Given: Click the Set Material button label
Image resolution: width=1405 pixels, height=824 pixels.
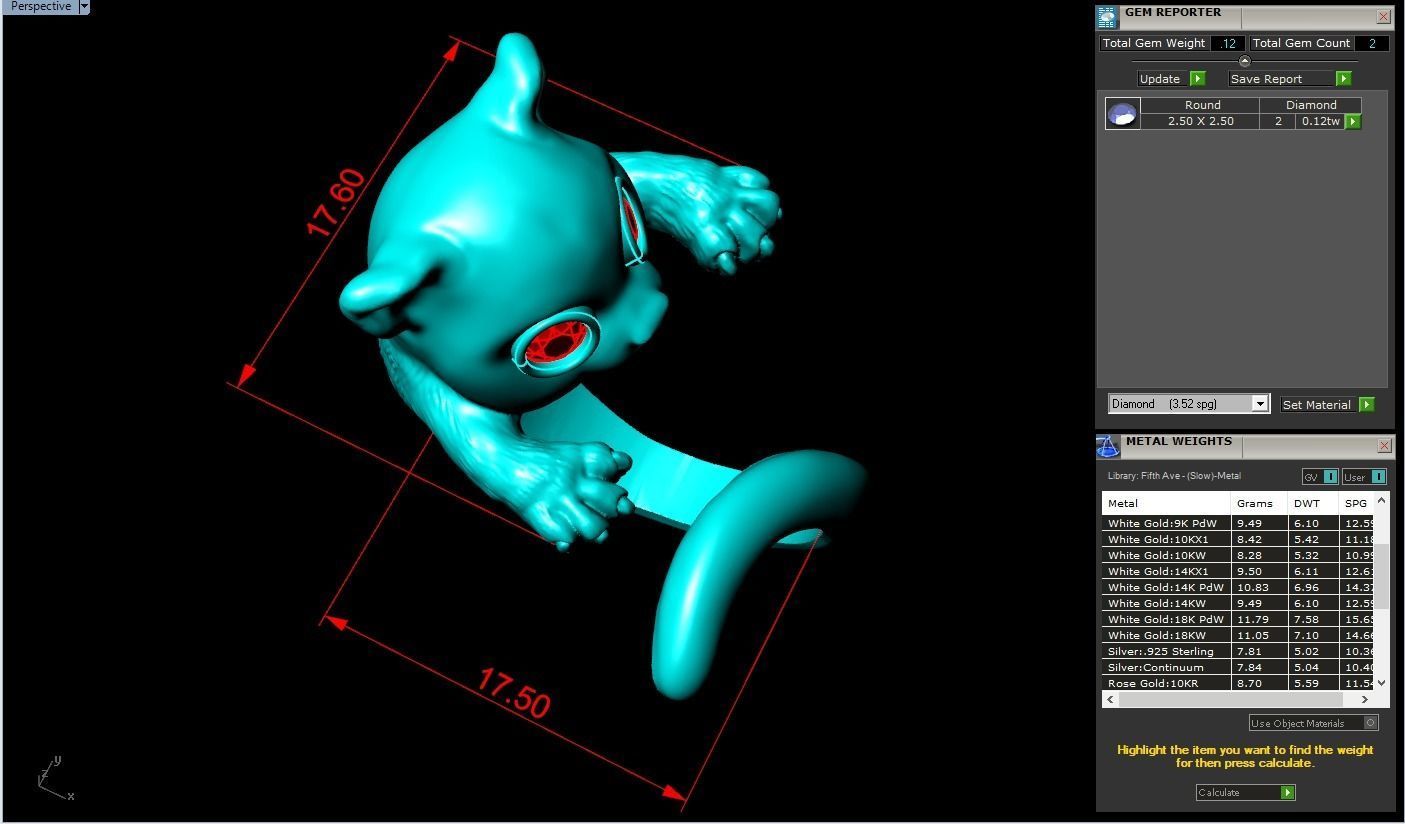Looking at the screenshot, I should (1316, 405).
